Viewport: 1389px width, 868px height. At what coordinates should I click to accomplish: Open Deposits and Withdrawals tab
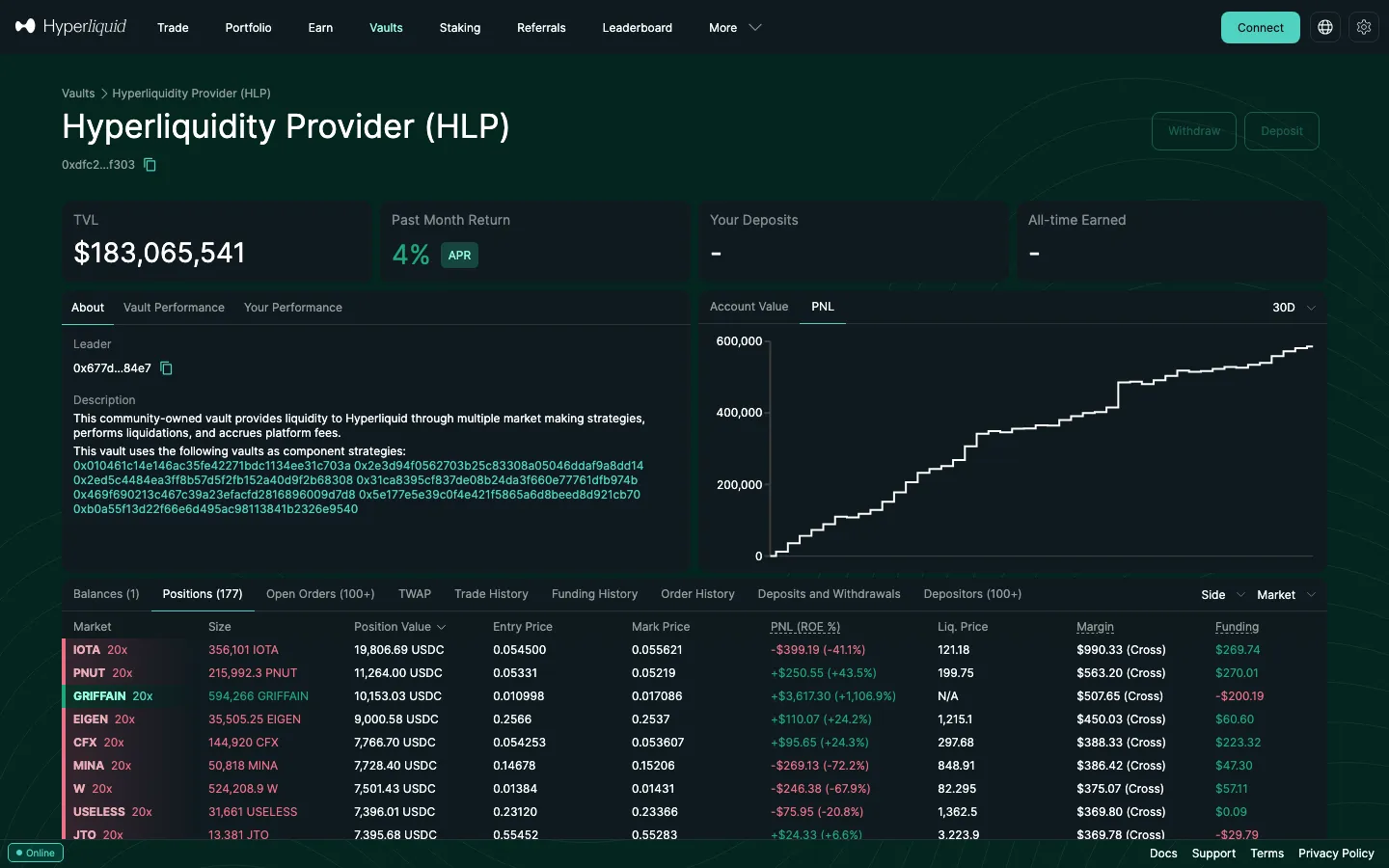pos(829,594)
